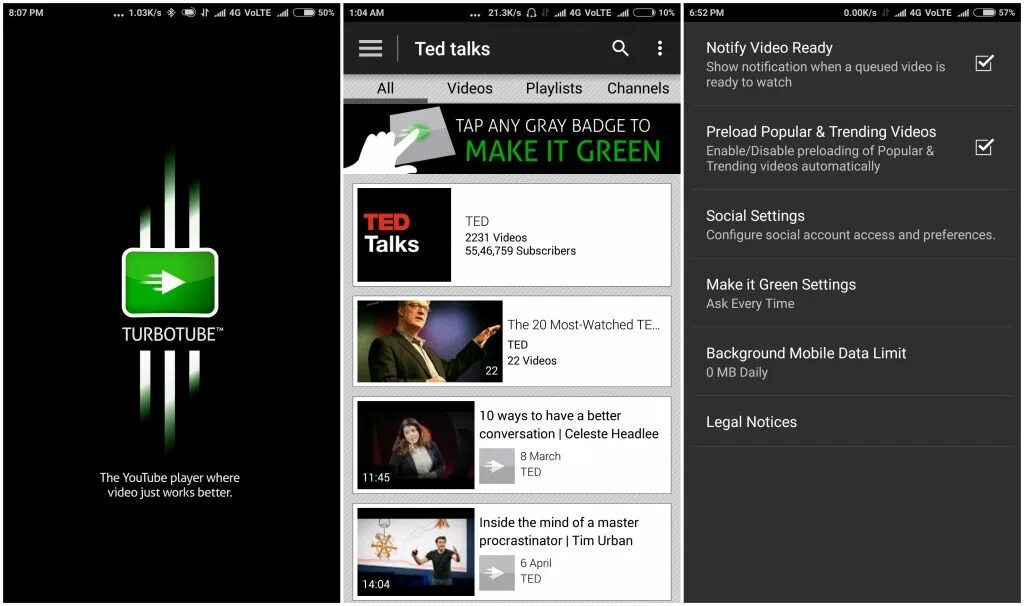The height and width of the screenshot is (606, 1024).
Task: Switch to the Channels tab
Action: (638, 88)
